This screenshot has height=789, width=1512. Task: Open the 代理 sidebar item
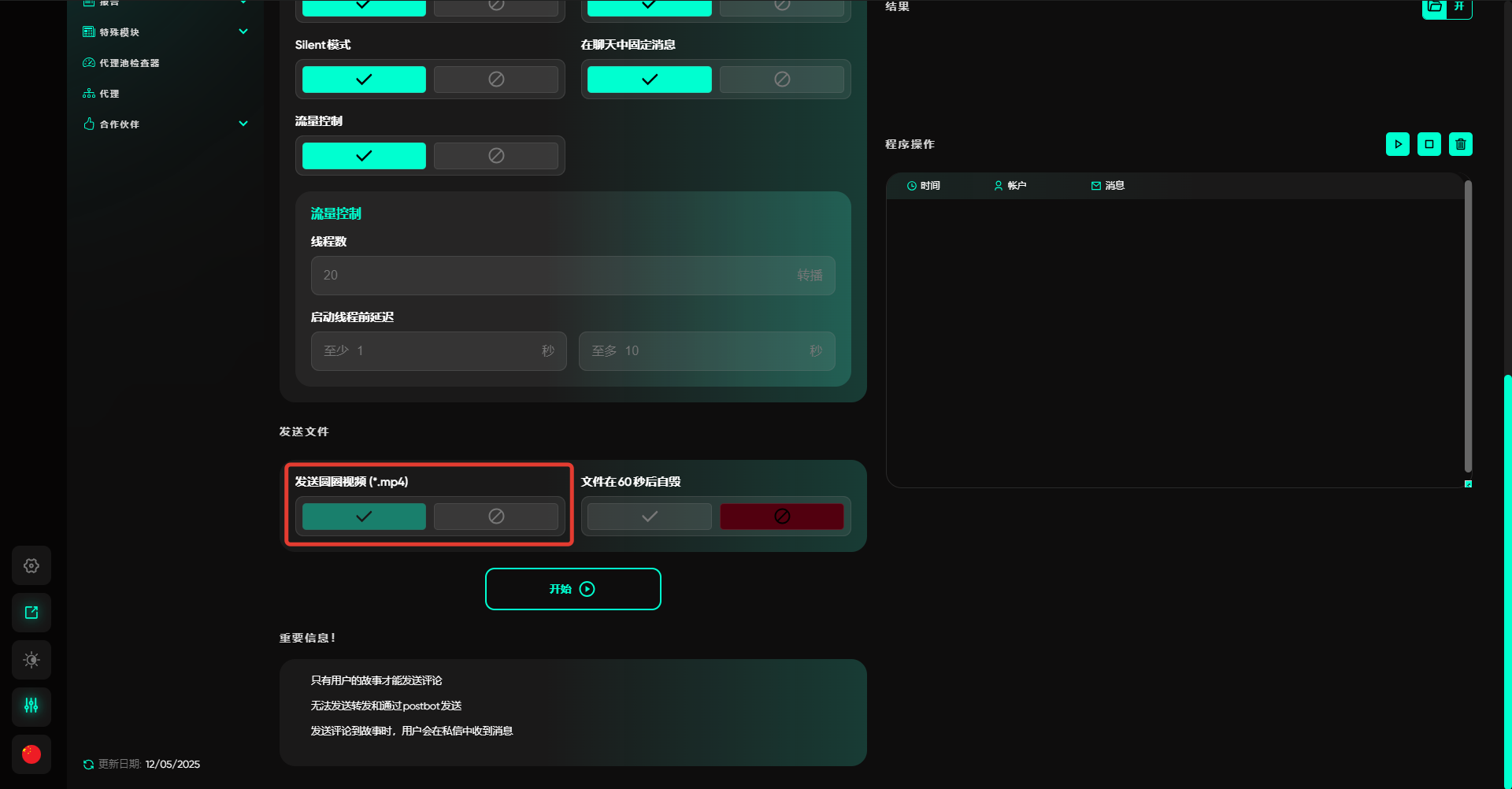109,94
